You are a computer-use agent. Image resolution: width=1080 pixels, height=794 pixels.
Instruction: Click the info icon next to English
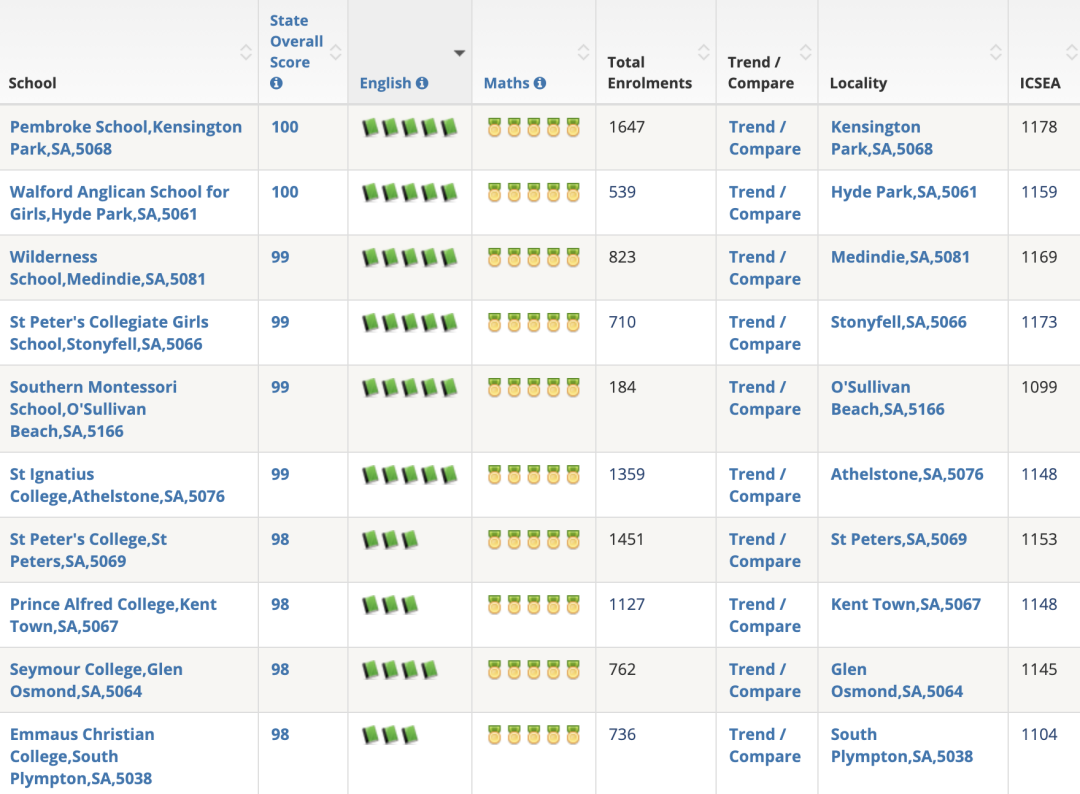422,83
